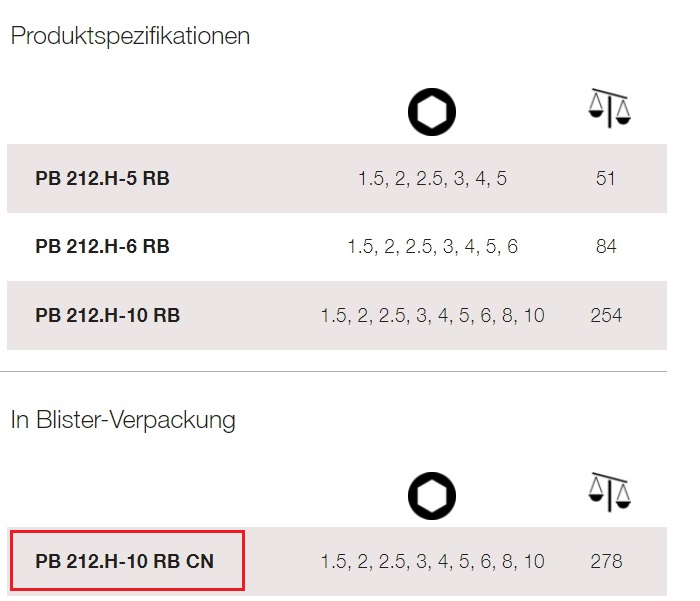Select product PB 212.H-6 RB
This screenshot has height=601, width=700.
pos(102,246)
